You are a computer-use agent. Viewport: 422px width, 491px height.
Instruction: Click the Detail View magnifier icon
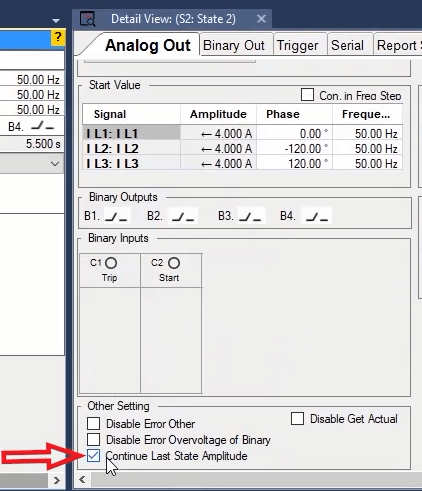click(88, 19)
